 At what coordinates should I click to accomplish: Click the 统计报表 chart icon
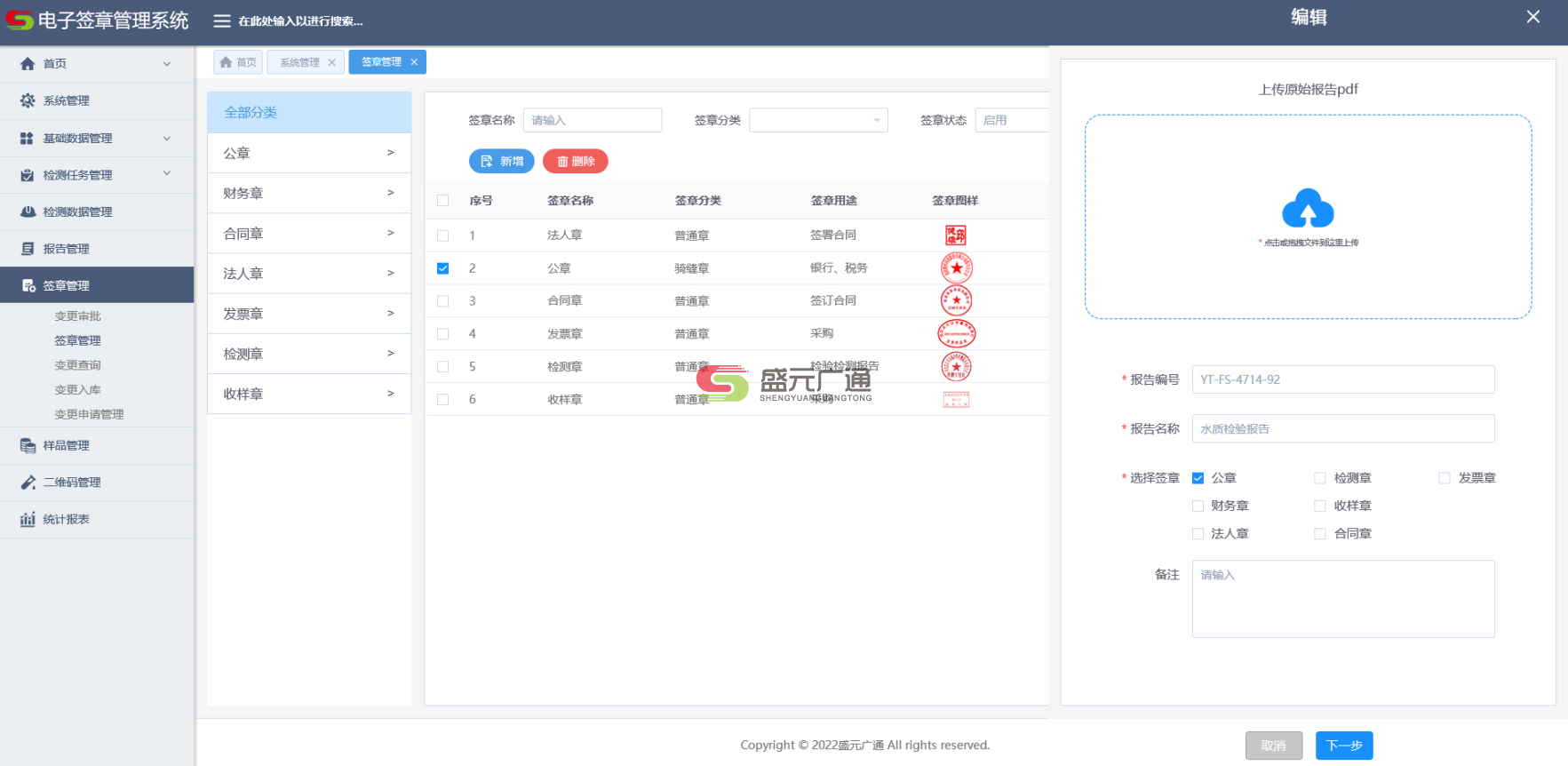click(x=28, y=520)
